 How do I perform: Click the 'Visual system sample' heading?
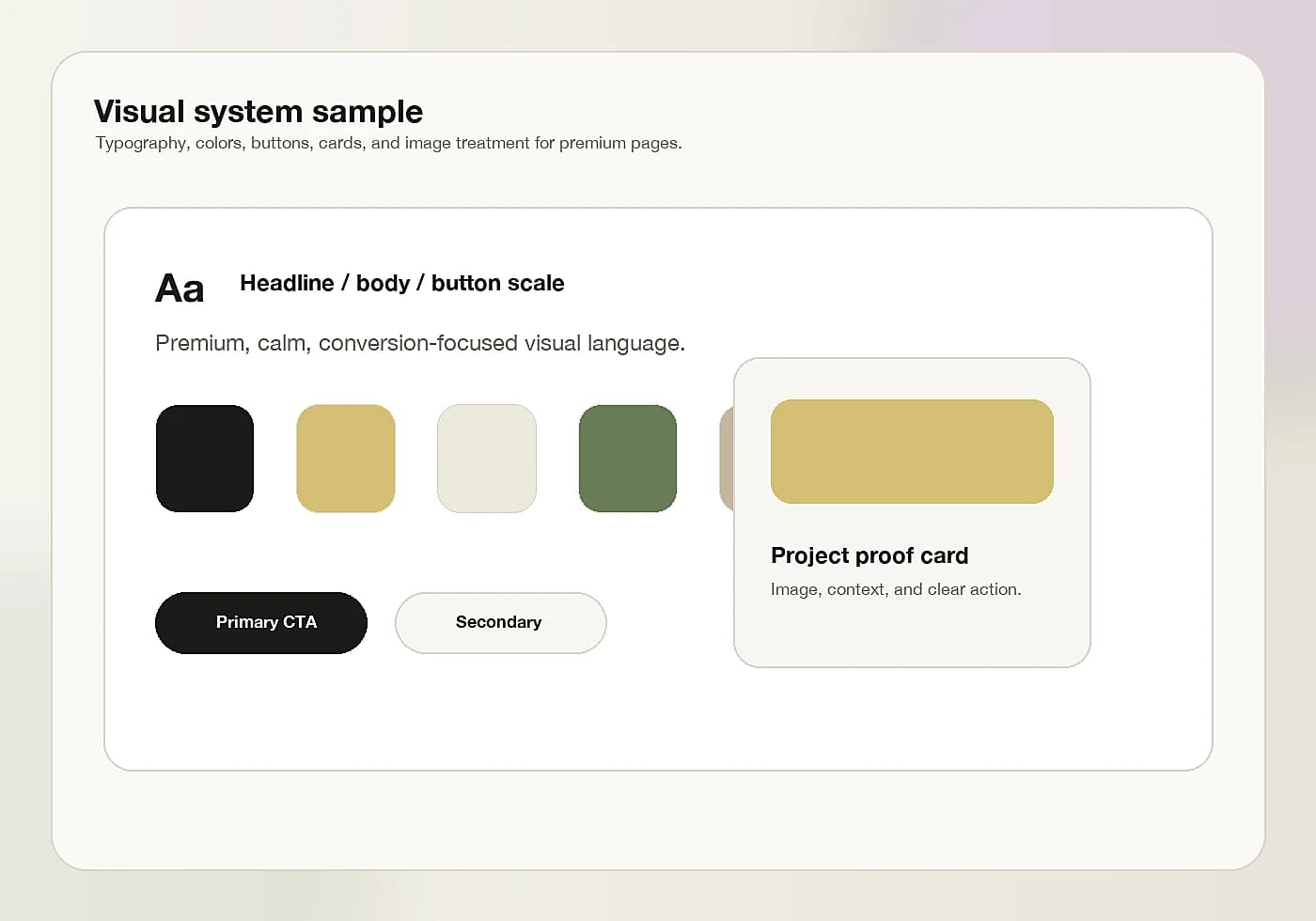pyautogui.click(x=258, y=111)
